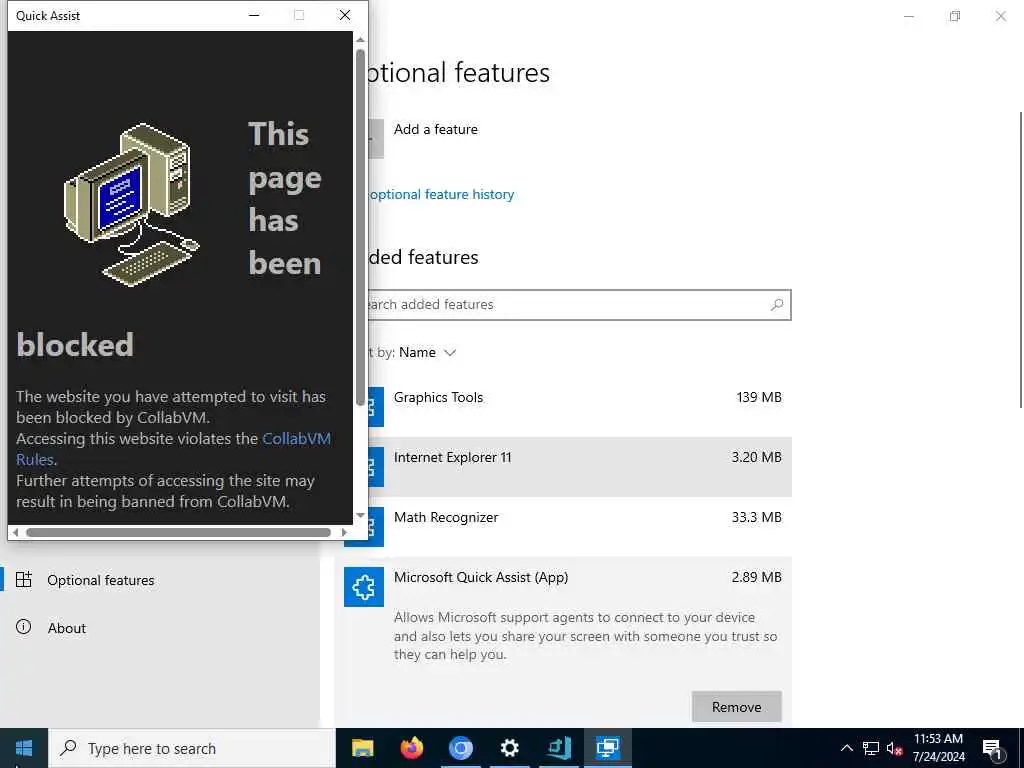
Task: Click Quick Assist scroll left arrow
Action: 16,533
